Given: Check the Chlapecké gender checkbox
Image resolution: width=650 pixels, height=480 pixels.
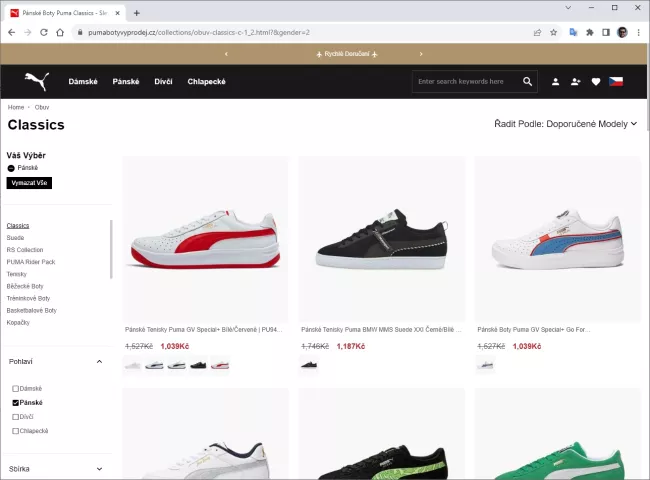Looking at the screenshot, I should tap(16, 431).
